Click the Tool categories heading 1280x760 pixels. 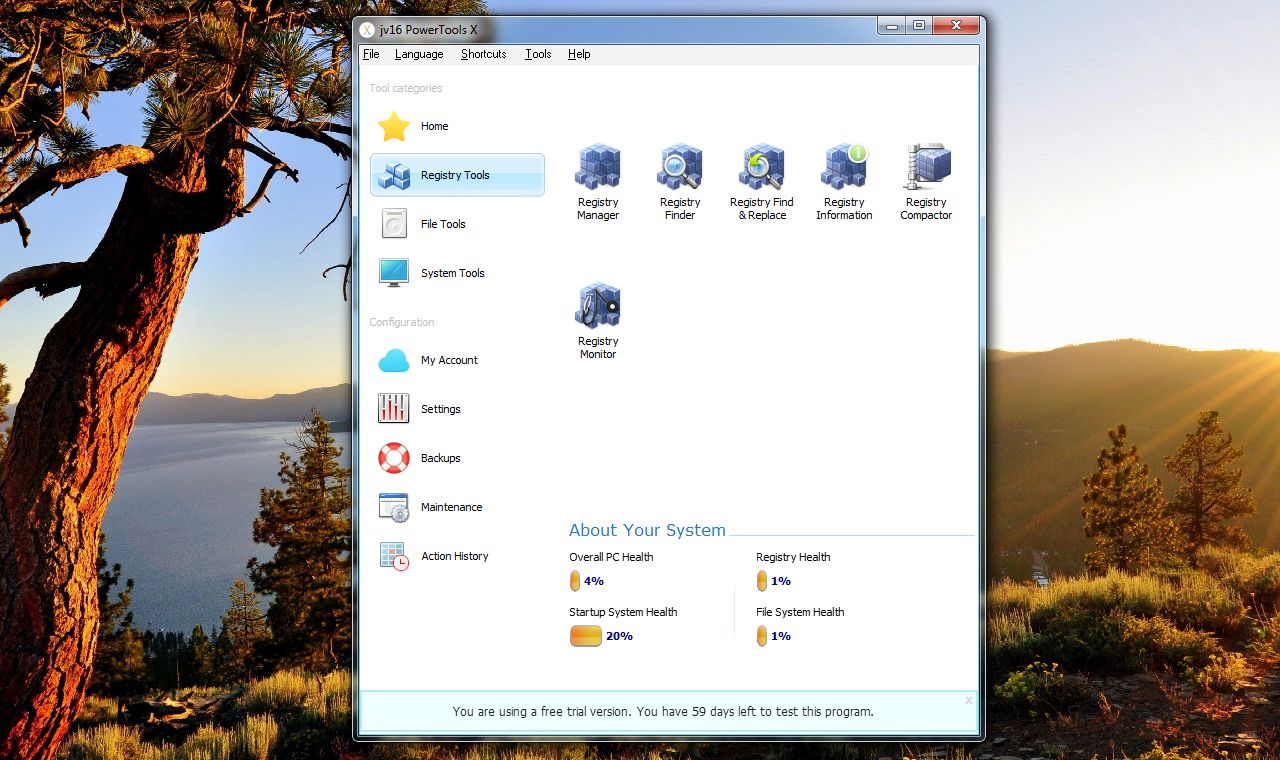(x=406, y=88)
